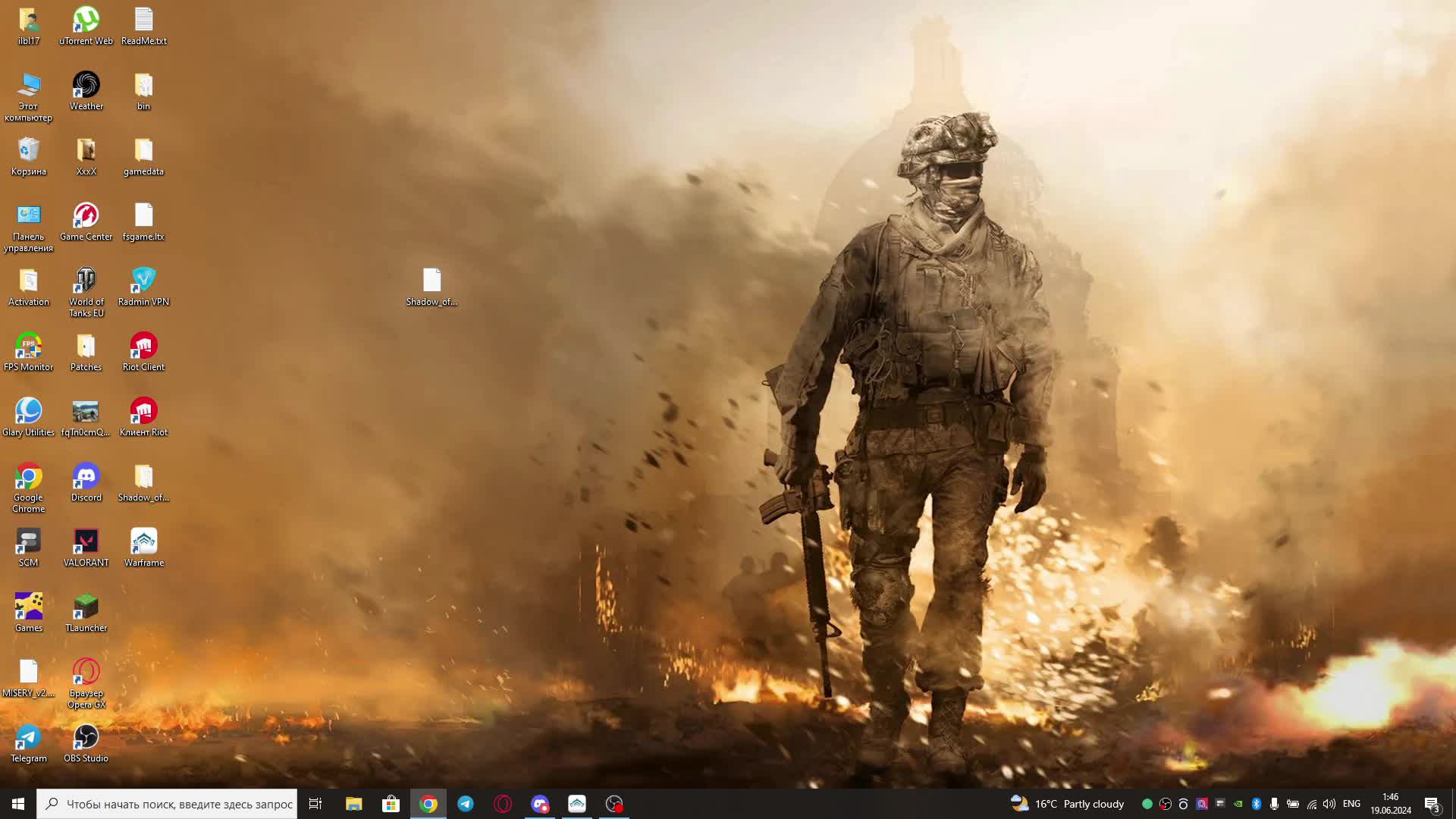Select the VALORANT desktop shortcut
This screenshot has height=819, width=1456.
tap(86, 547)
